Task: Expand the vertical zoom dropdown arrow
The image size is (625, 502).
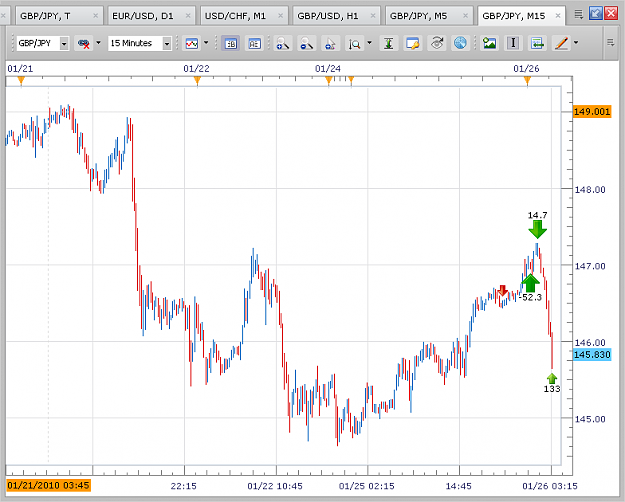Action: pyautogui.click(x=369, y=42)
